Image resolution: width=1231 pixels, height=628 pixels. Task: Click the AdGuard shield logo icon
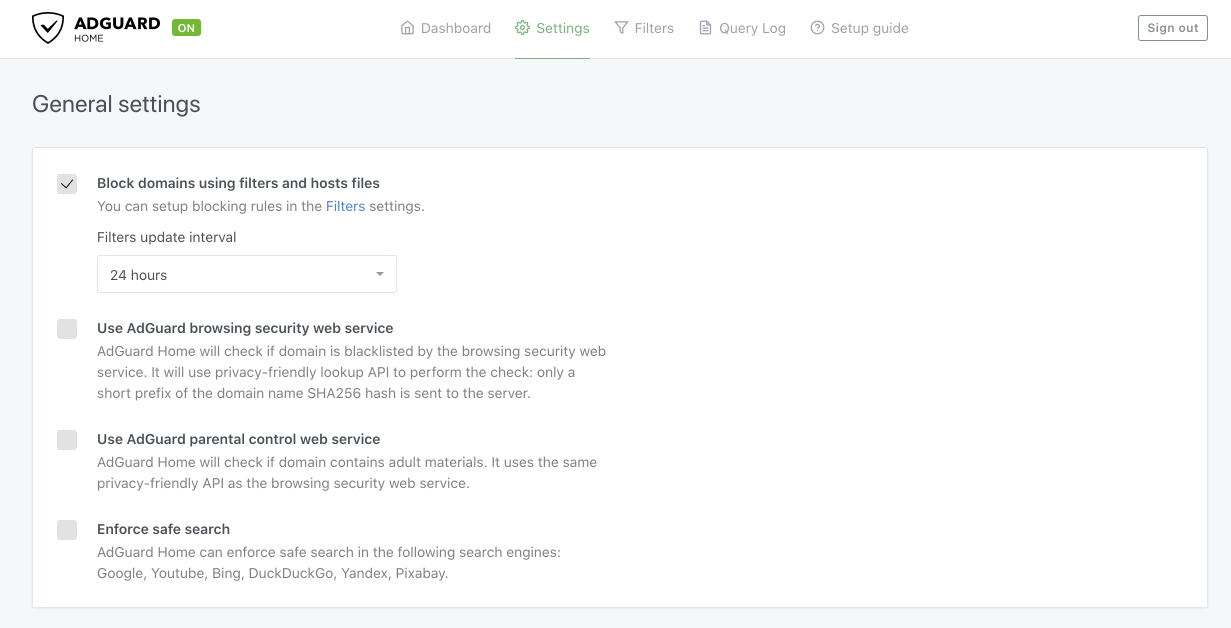tap(47, 28)
